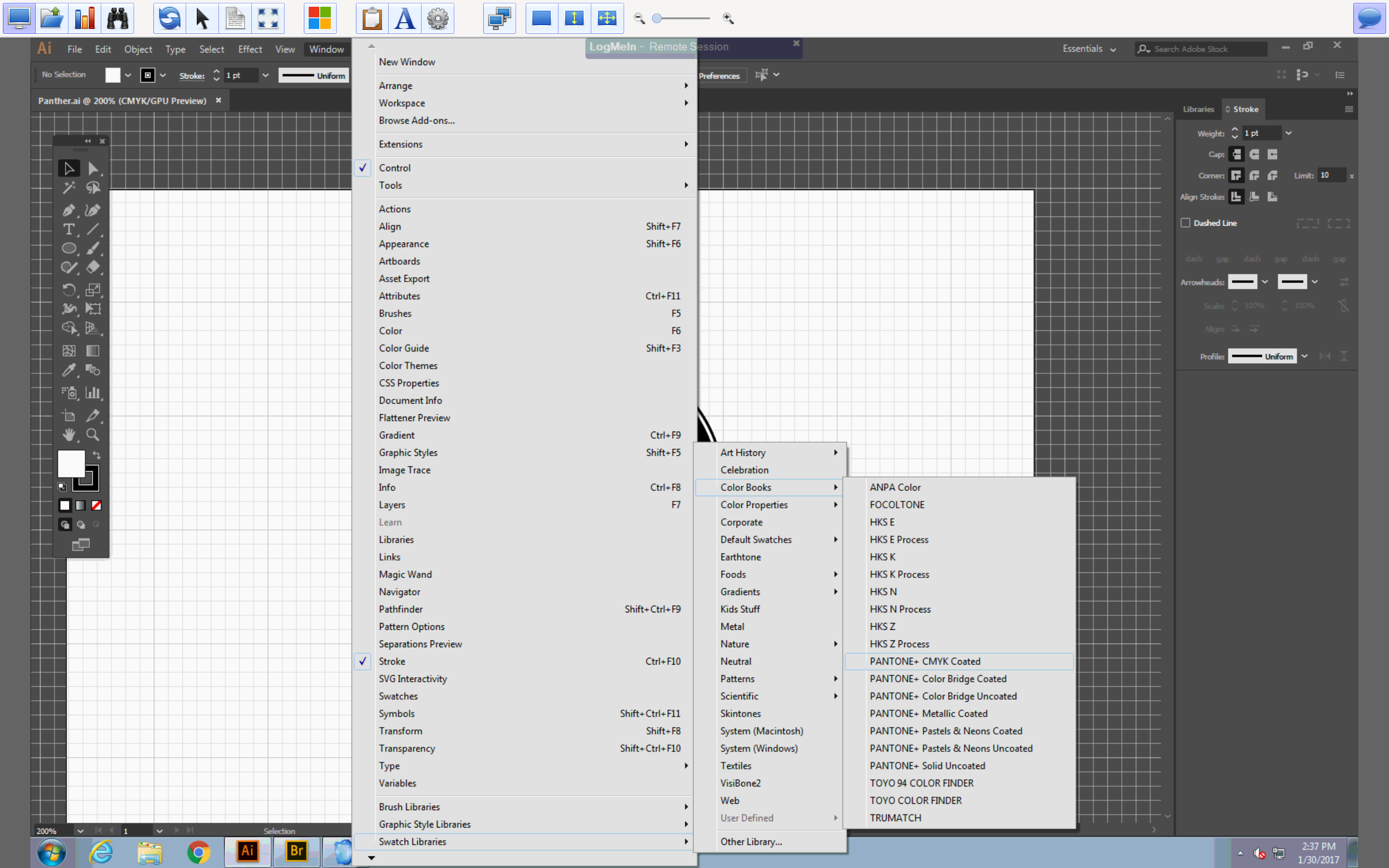This screenshot has height=868, width=1389.
Task: Click Other Library... entry
Action: point(769,841)
